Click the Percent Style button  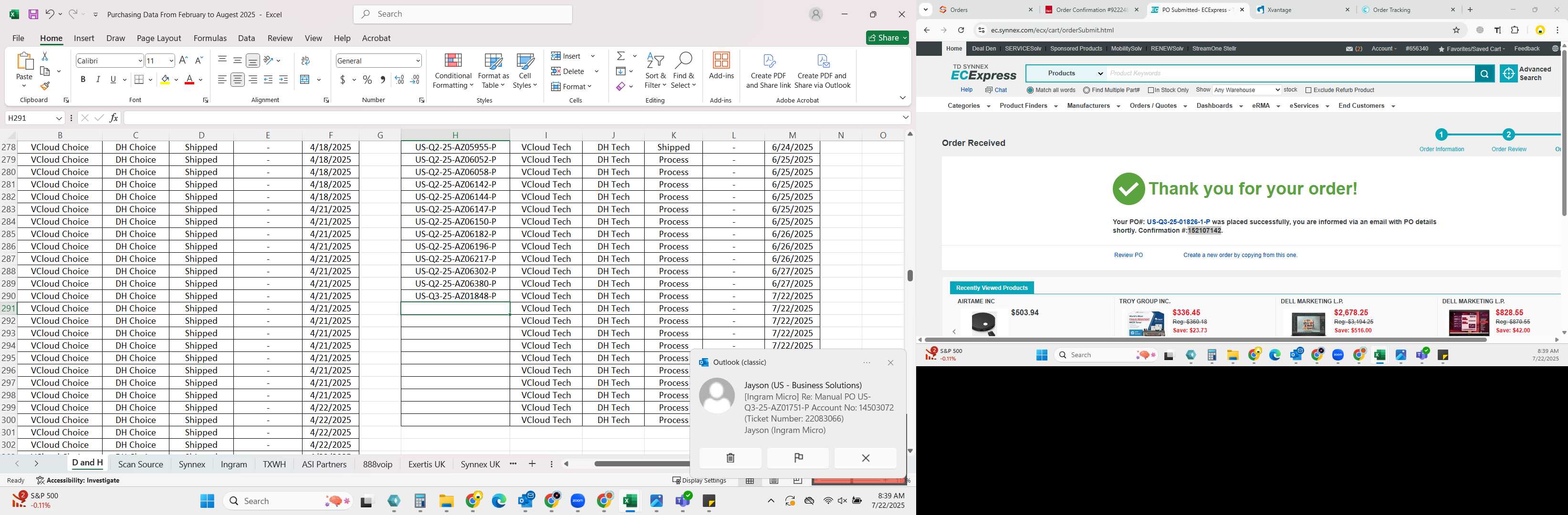click(367, 80)
